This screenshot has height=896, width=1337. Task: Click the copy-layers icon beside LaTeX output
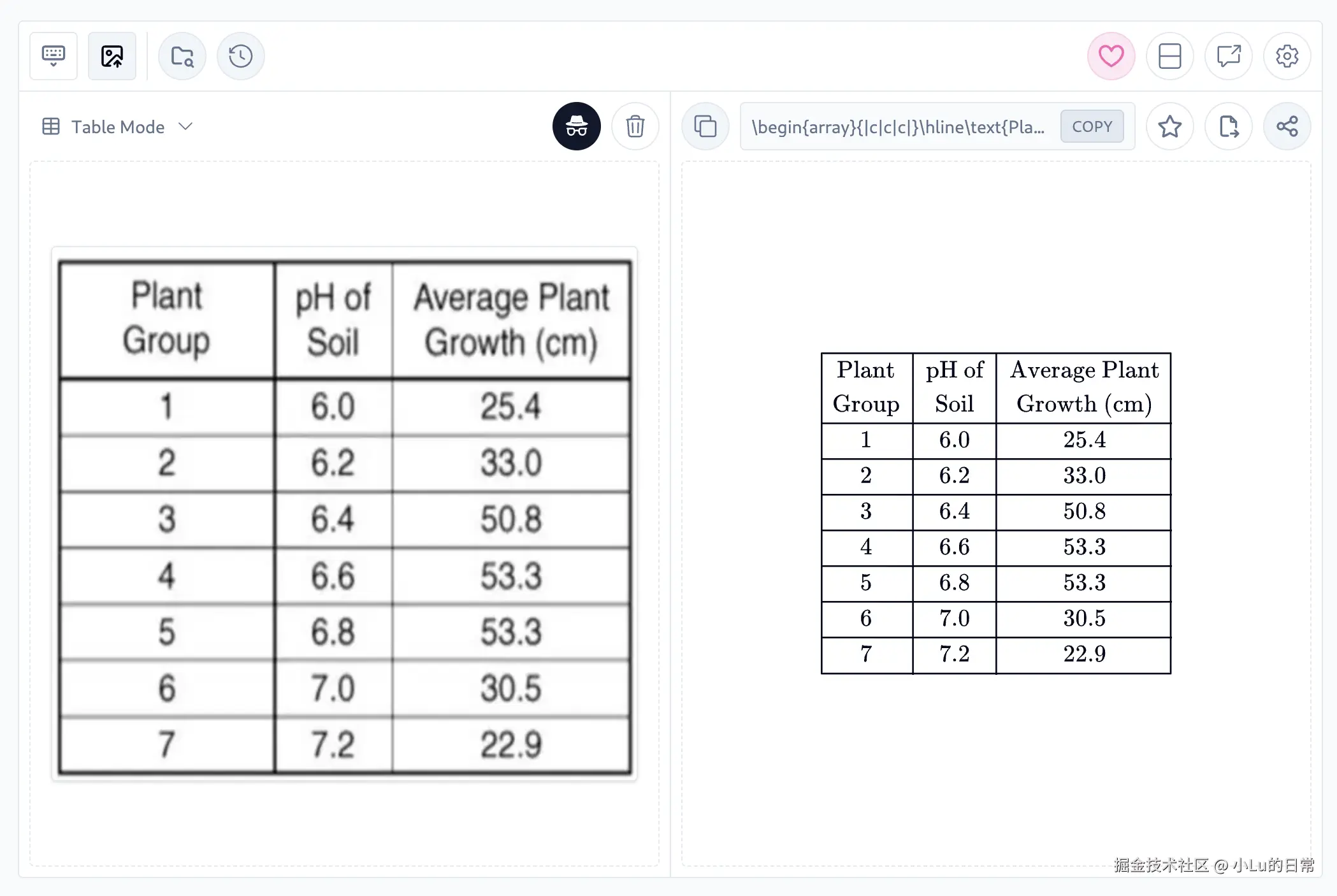pyautogui.click(x=705, y=126)
